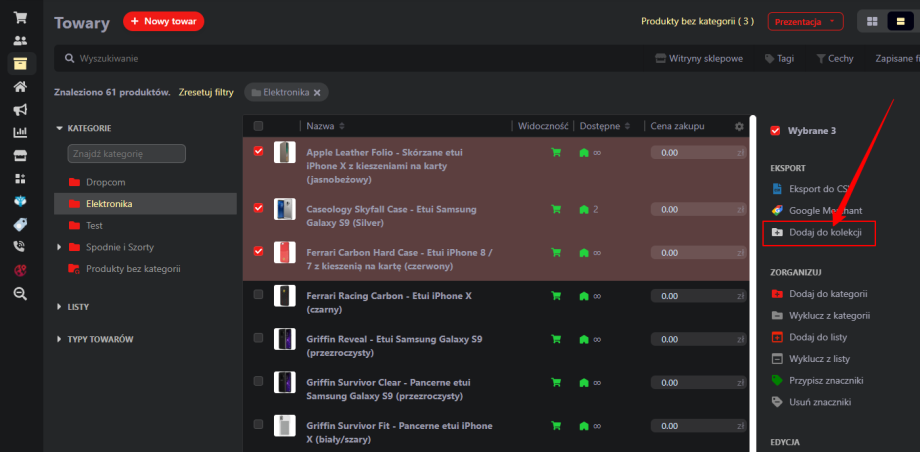Click the Zresetuj filtry link
This screenshot has height=452, width=920.
[206, 92]
